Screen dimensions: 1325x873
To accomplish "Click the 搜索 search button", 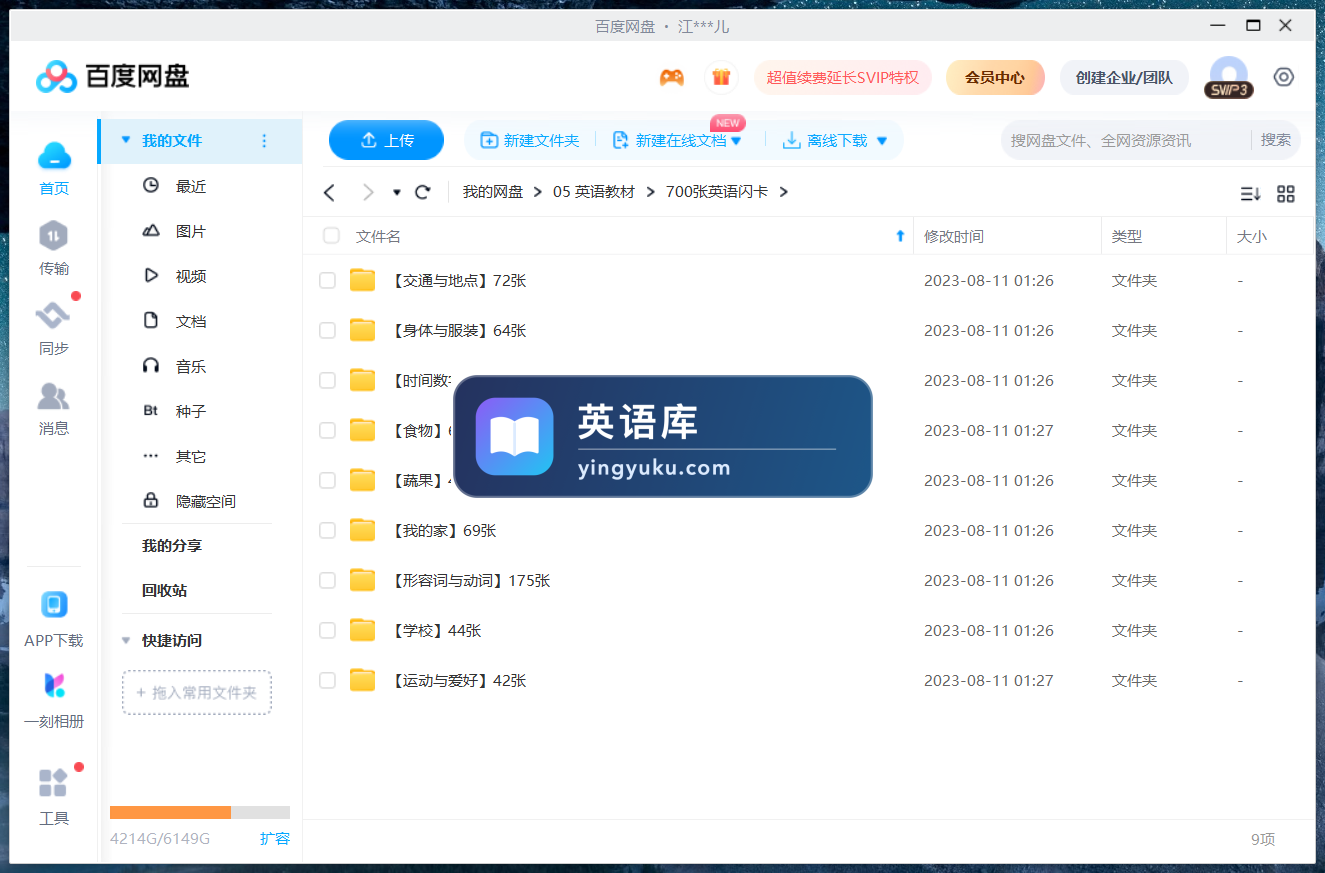I will pos(1276,140).
